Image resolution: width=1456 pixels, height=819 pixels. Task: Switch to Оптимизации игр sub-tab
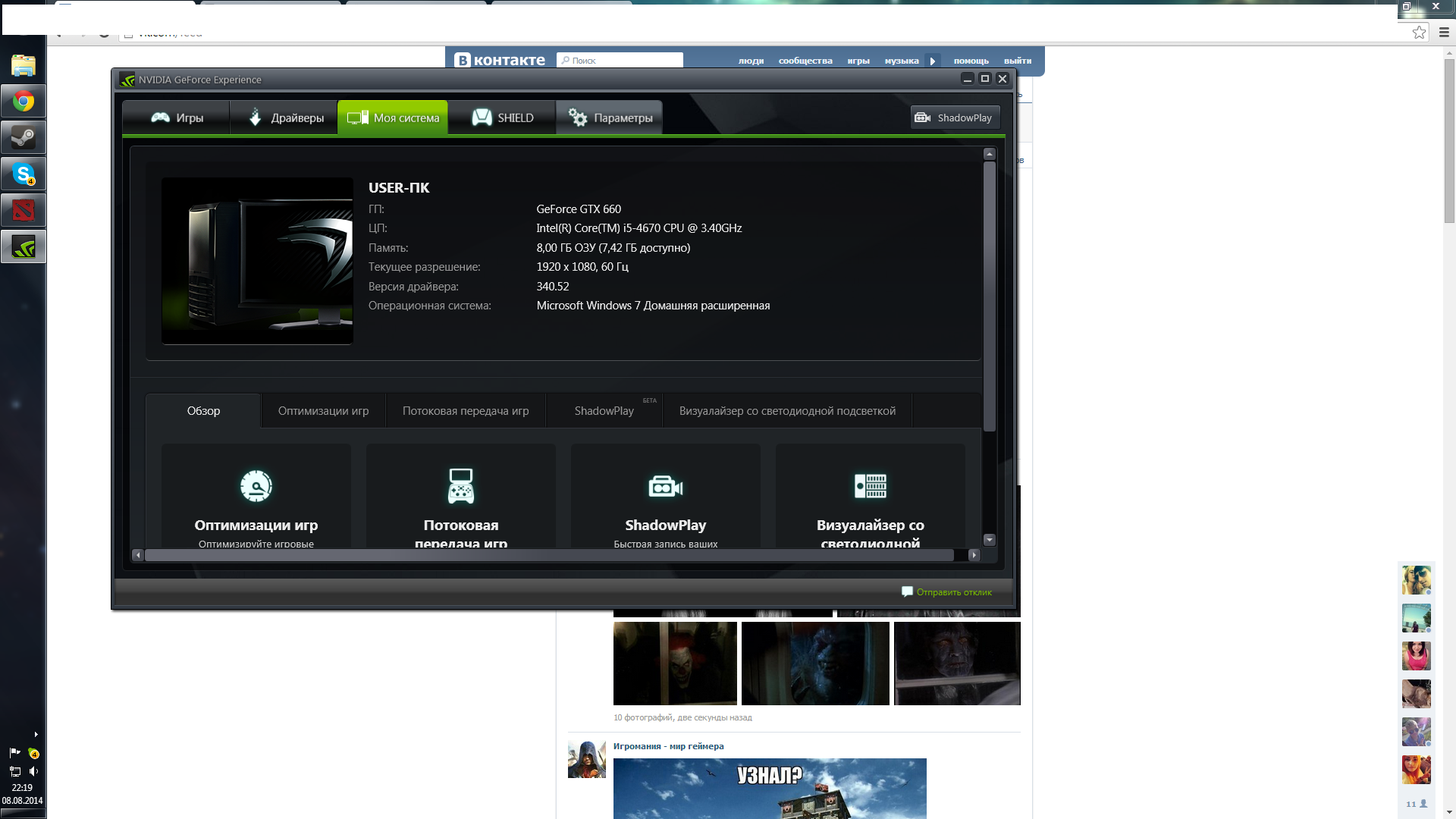coord(323,411)
